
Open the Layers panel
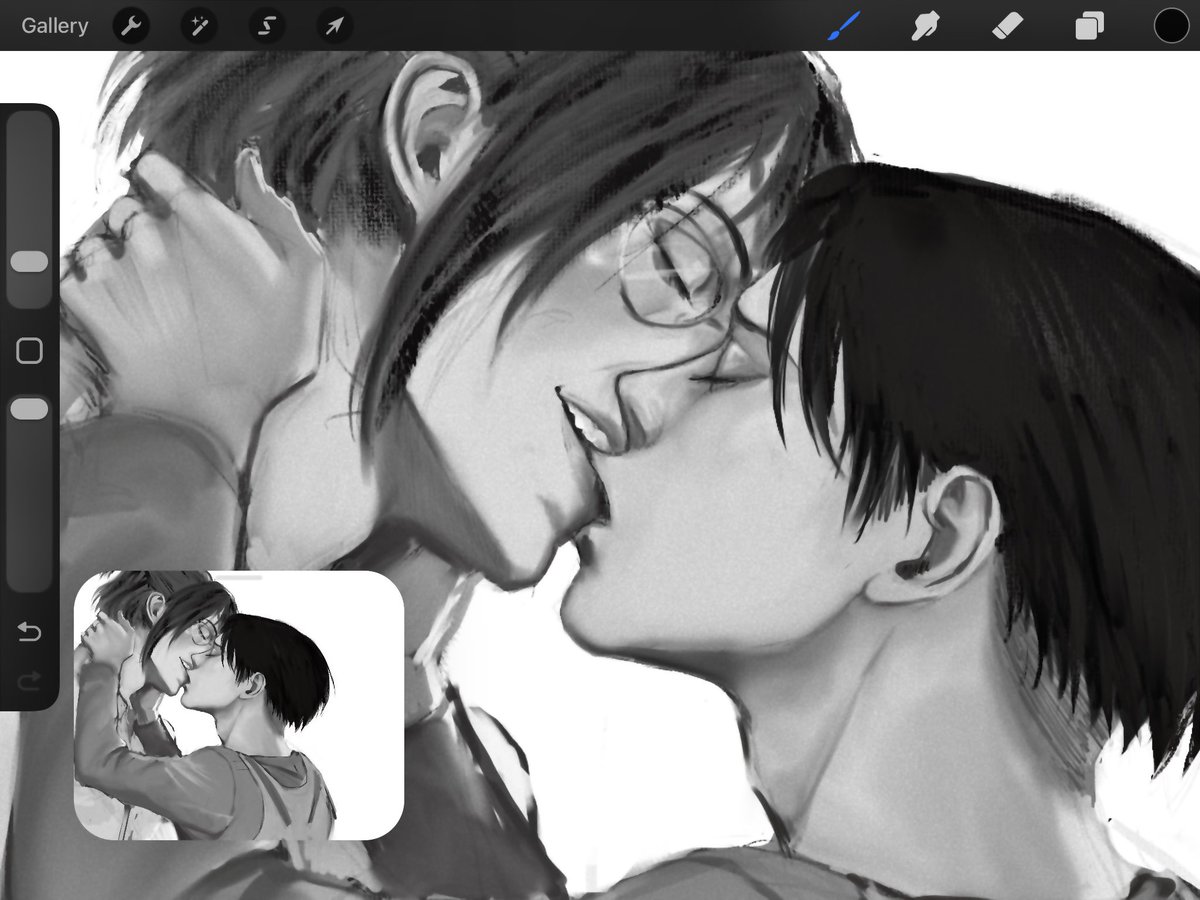point(1089,26)
